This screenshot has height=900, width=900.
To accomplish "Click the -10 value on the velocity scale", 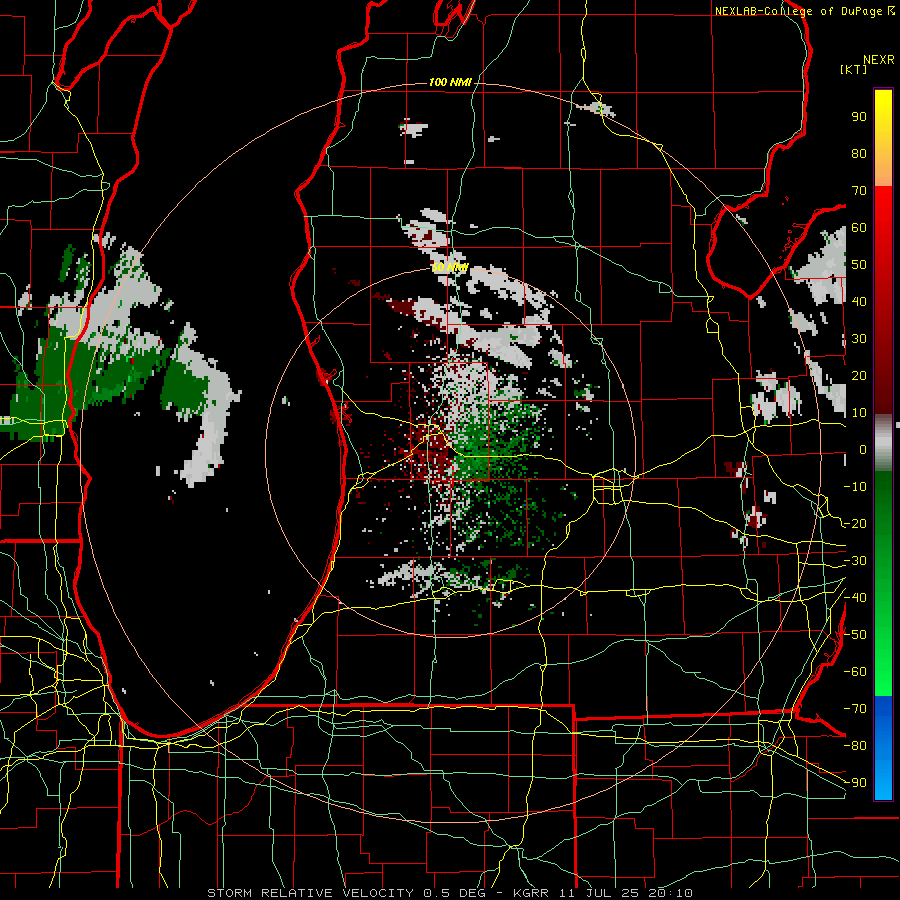I will point(855,487).
